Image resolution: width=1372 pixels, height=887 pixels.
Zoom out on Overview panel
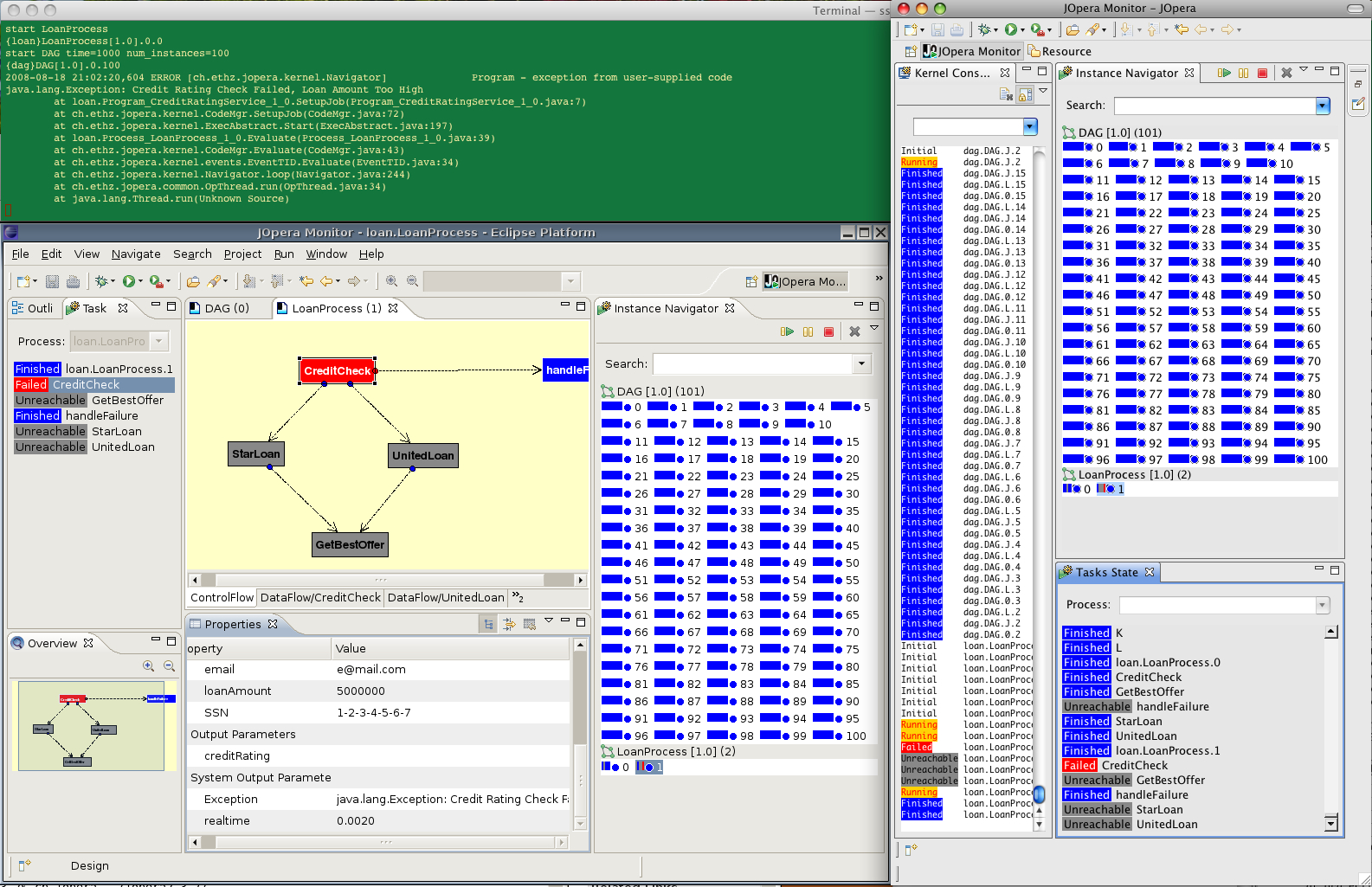169,665
